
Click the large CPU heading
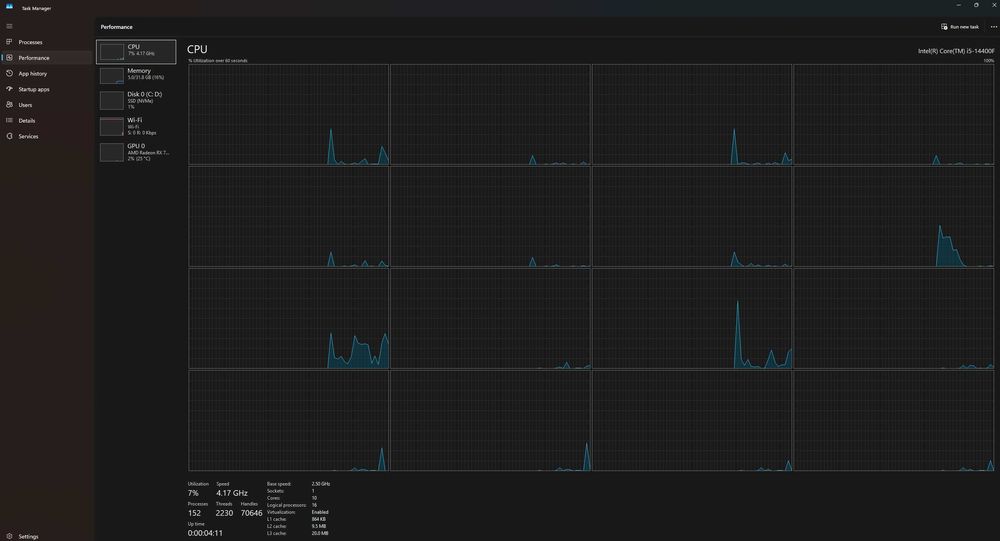pyautogui.click(x=197, y=49)
